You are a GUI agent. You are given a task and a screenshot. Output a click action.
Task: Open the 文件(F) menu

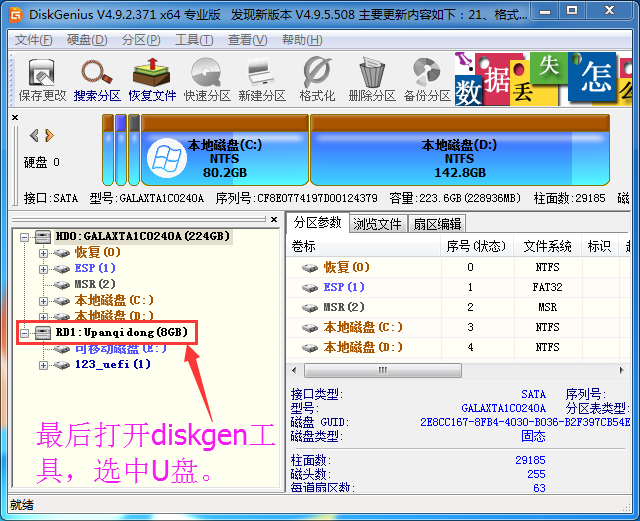pyautogui.click(x=33, y=40)
